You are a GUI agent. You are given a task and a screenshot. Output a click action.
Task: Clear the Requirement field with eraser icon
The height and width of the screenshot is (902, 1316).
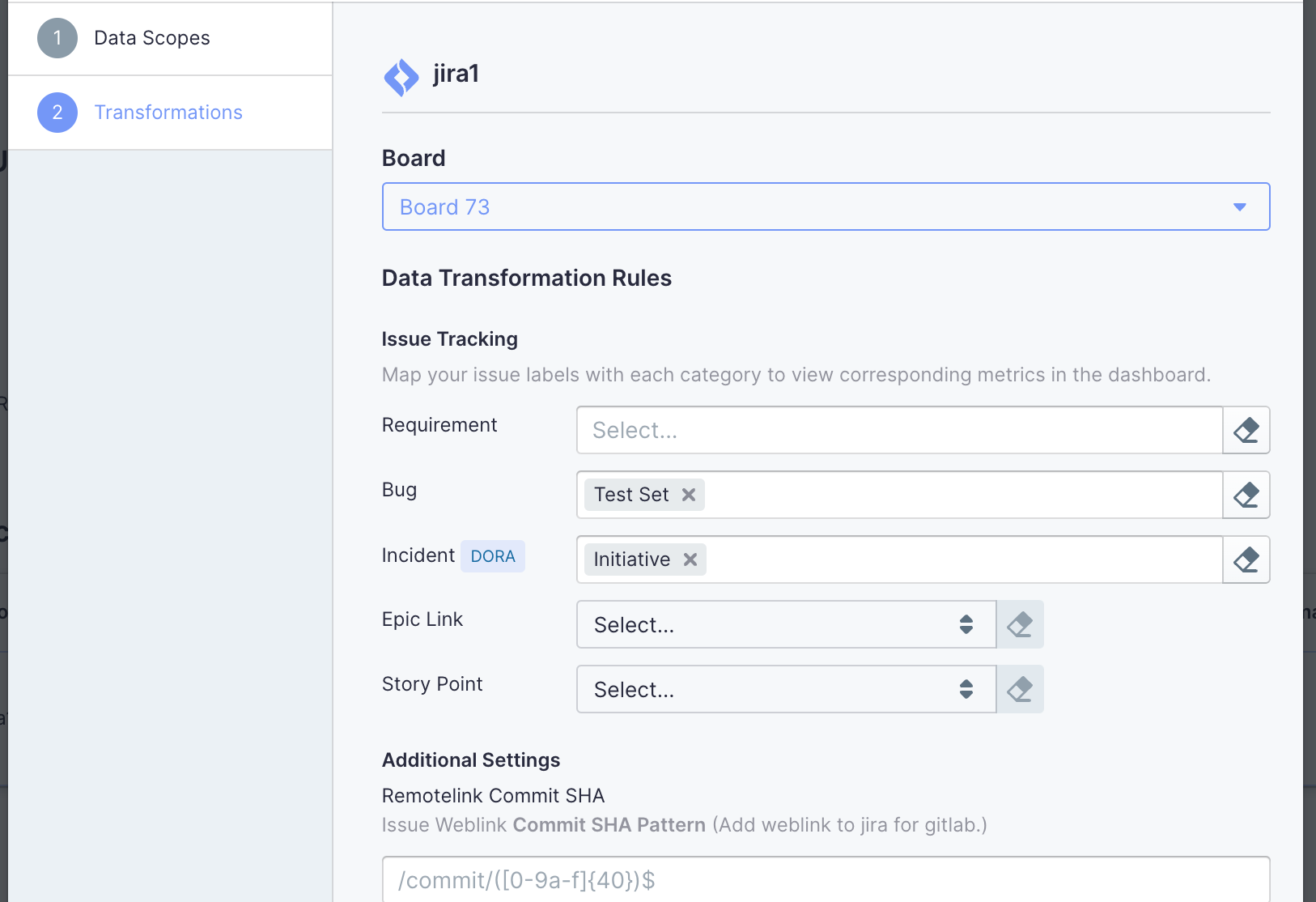[1246, 430]
